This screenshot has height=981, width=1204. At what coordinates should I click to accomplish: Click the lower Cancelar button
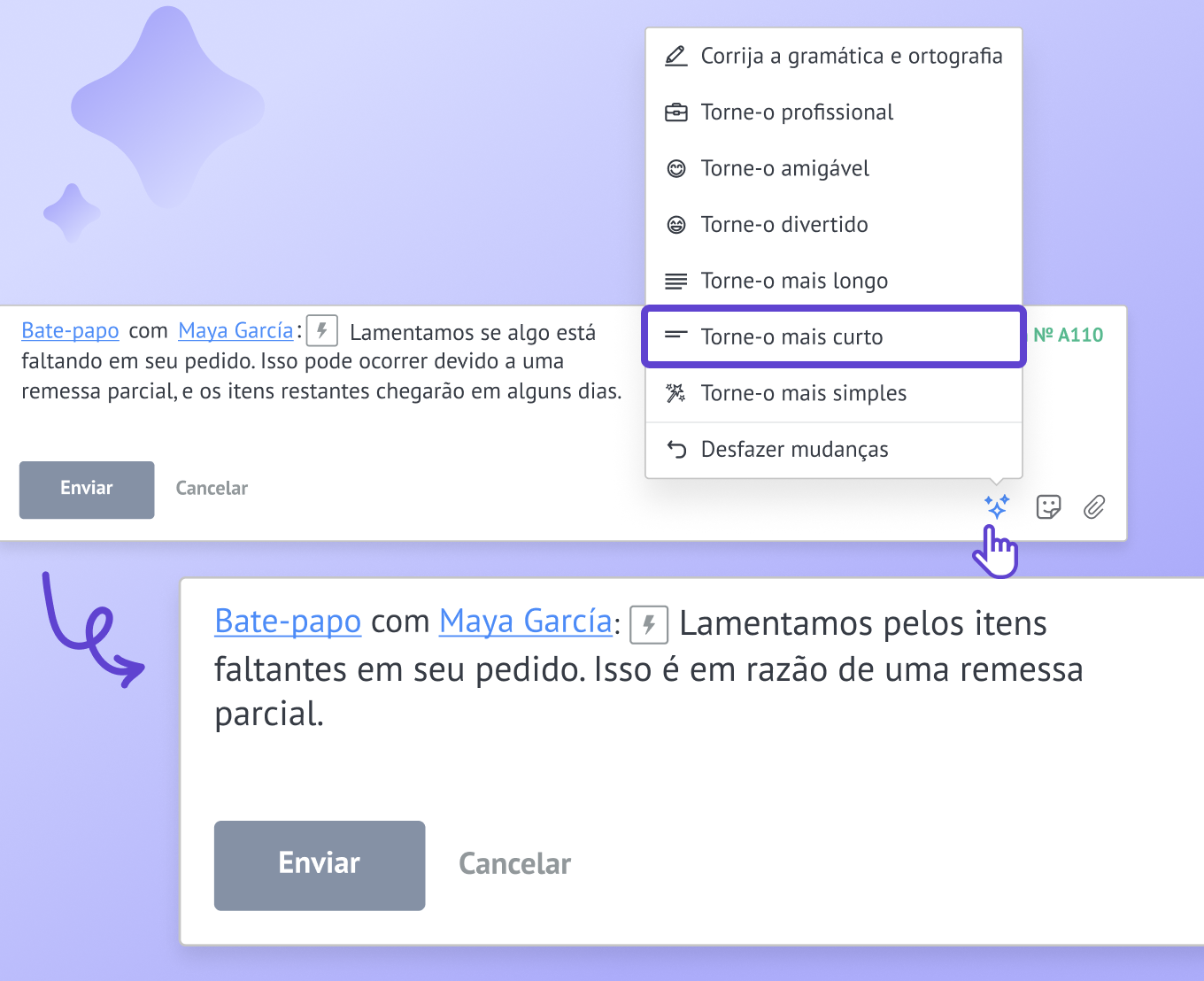pos(515,864)
